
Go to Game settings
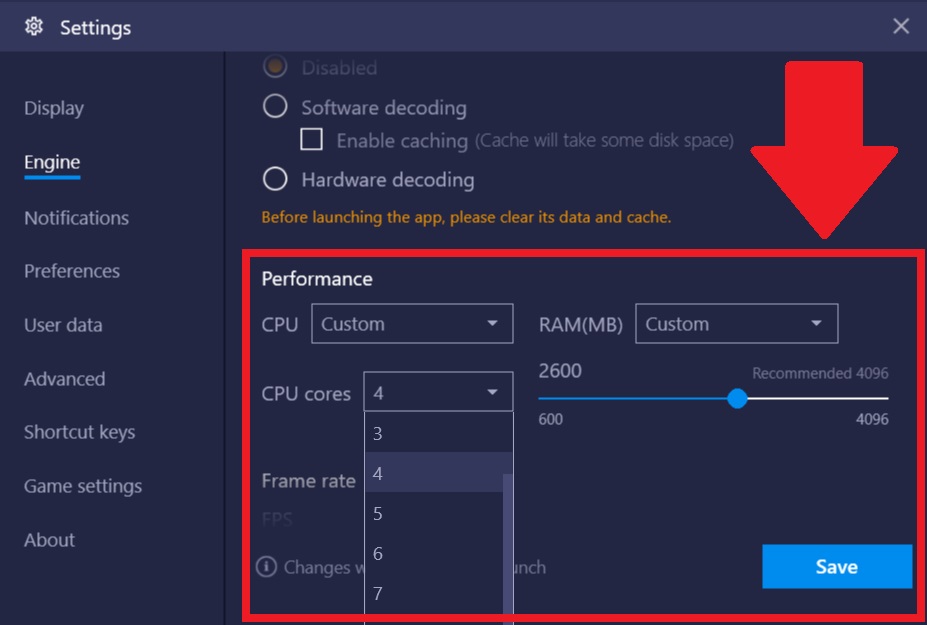click(x=83, y=486)
